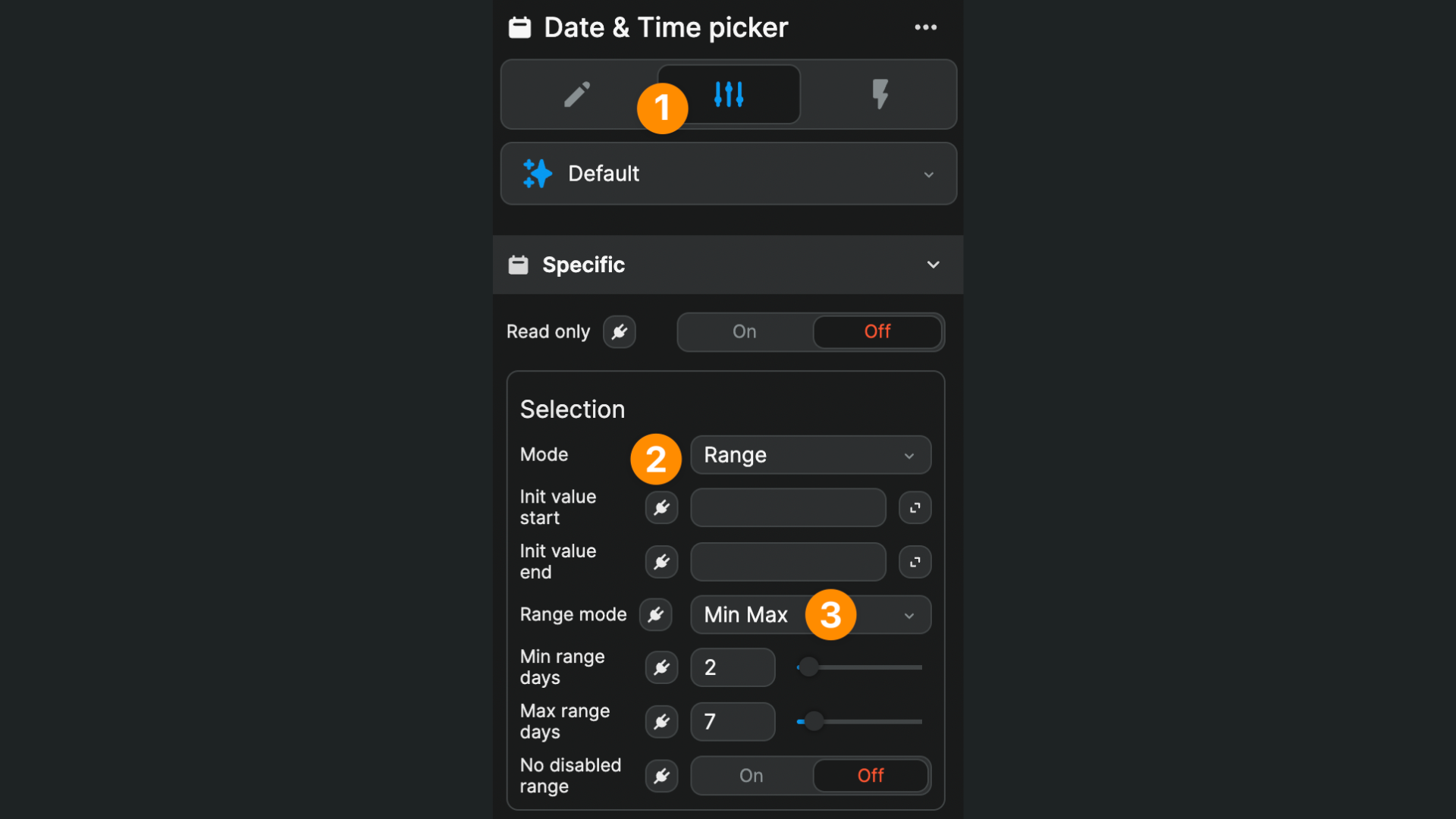The image size is (1456, 819).
Task: Expand the Init value start editor
Action: coord(915,507)
